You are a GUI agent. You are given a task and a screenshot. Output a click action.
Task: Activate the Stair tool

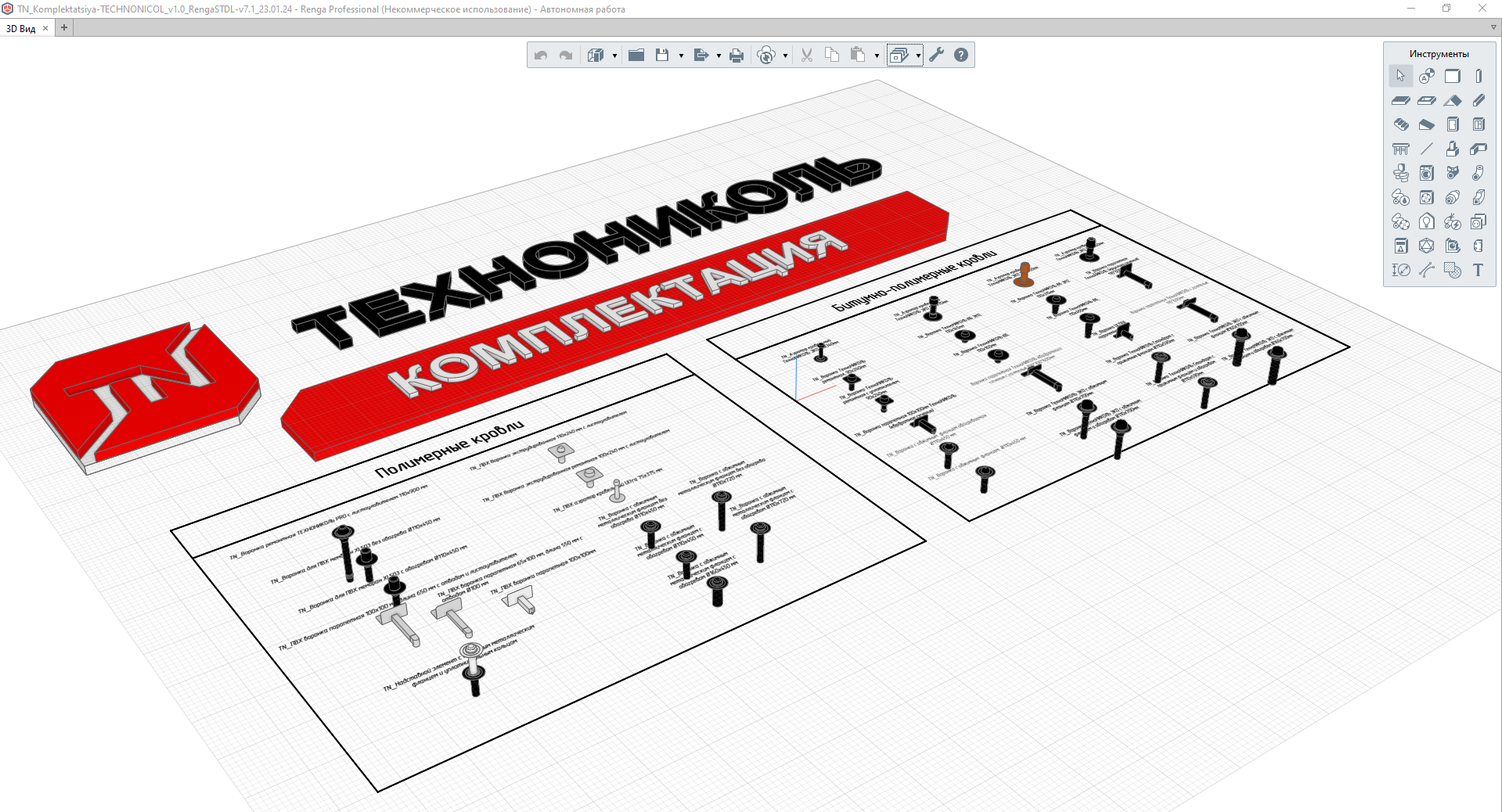[x=1401, y=124]
